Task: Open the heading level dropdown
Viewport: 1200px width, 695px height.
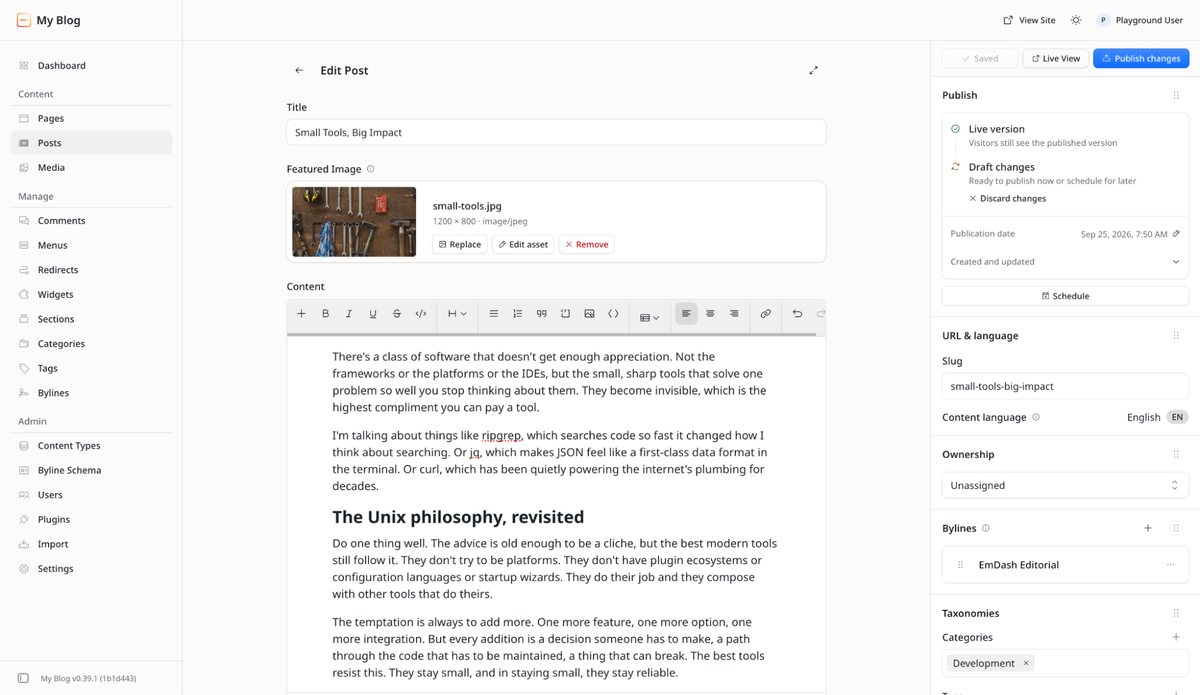Action: pyautogui.click(x=457, y=313)
